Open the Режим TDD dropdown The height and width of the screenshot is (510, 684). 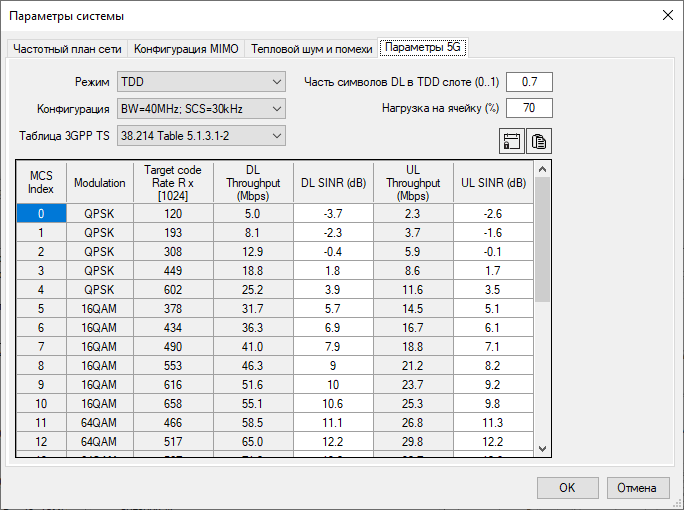201,82
